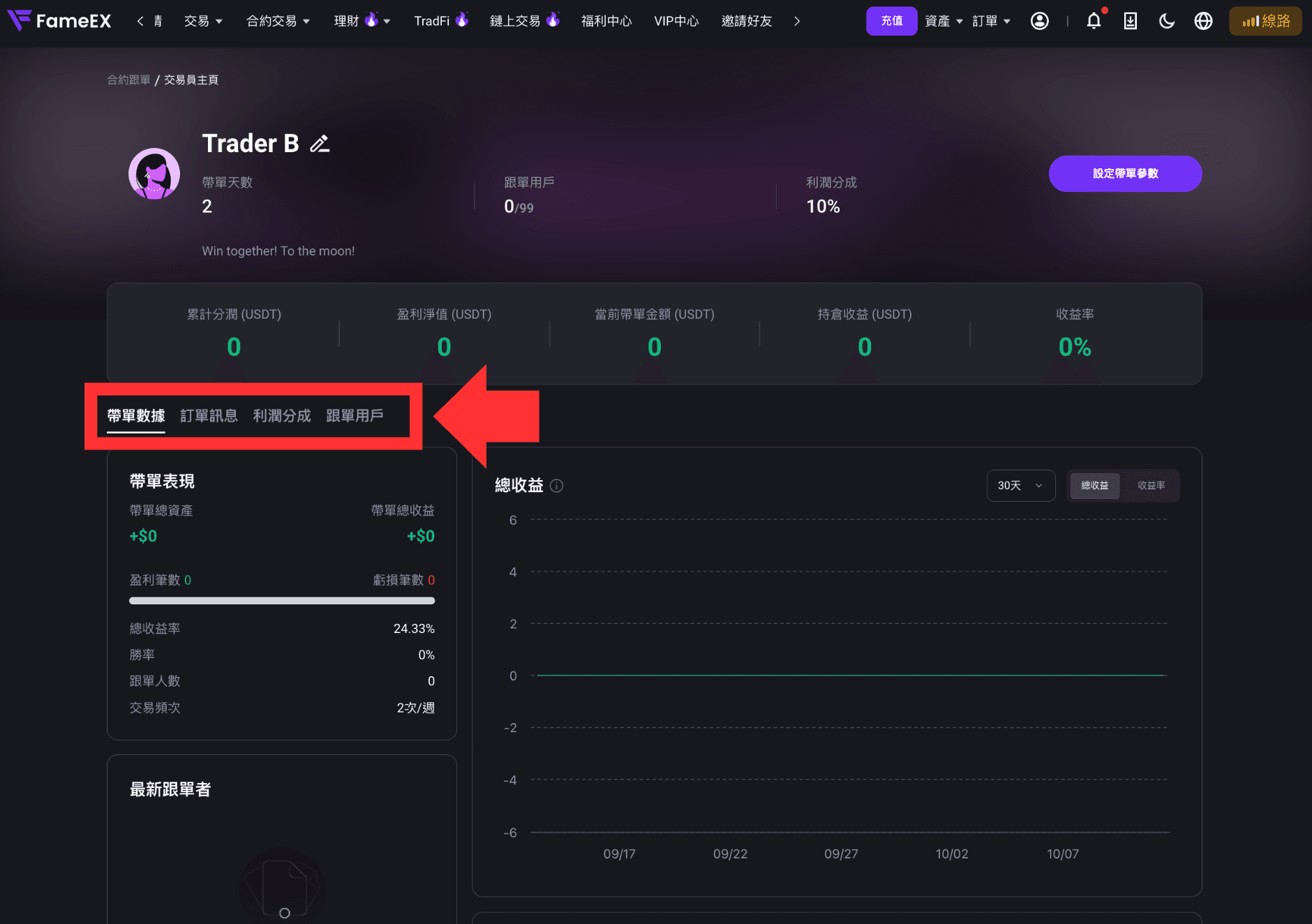Screen dimensions: 1312x924
Task: Edit Trader B name with pencil icon
Action: (320, 144)
